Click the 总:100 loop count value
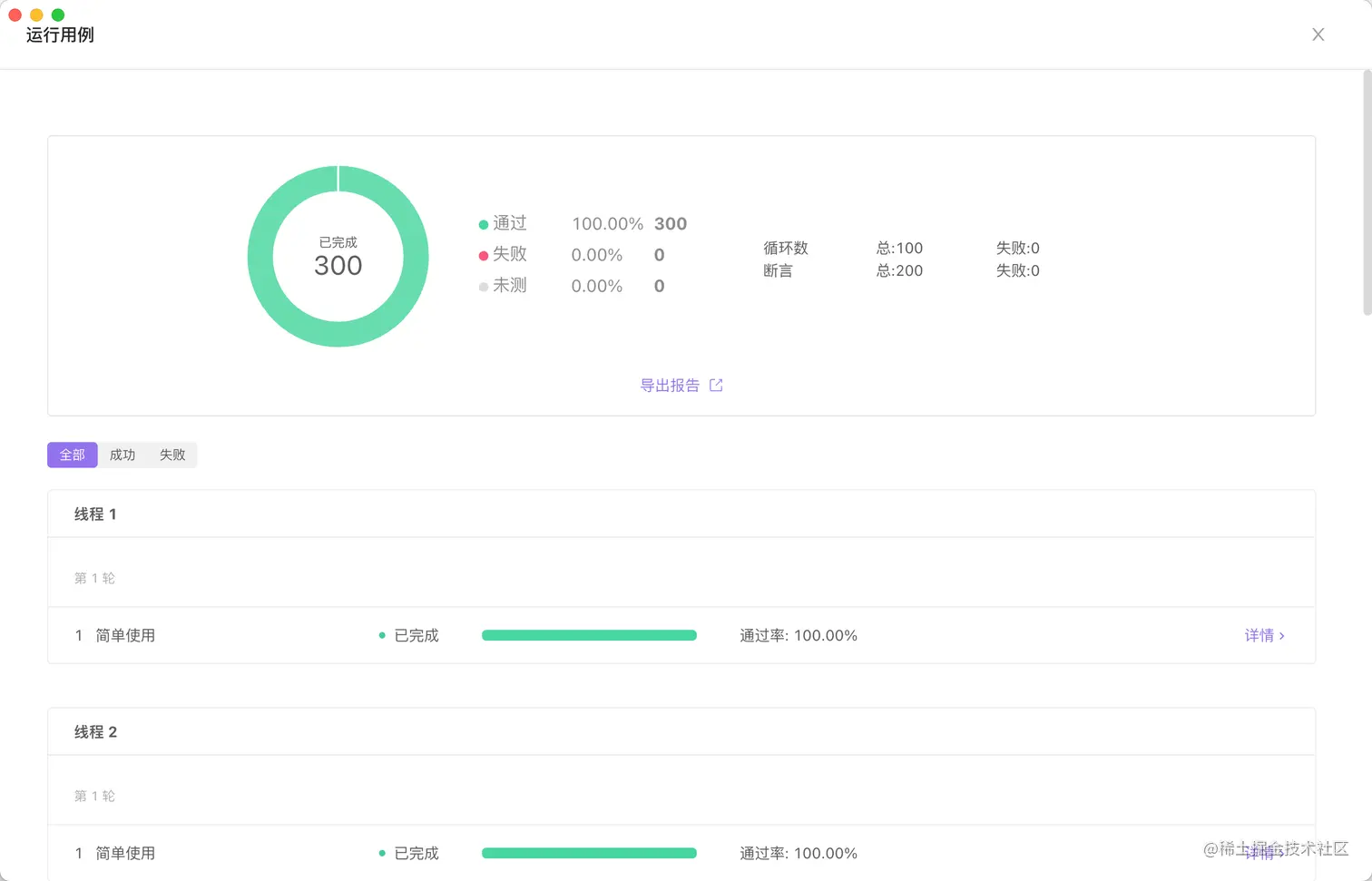 pos(899,248)
